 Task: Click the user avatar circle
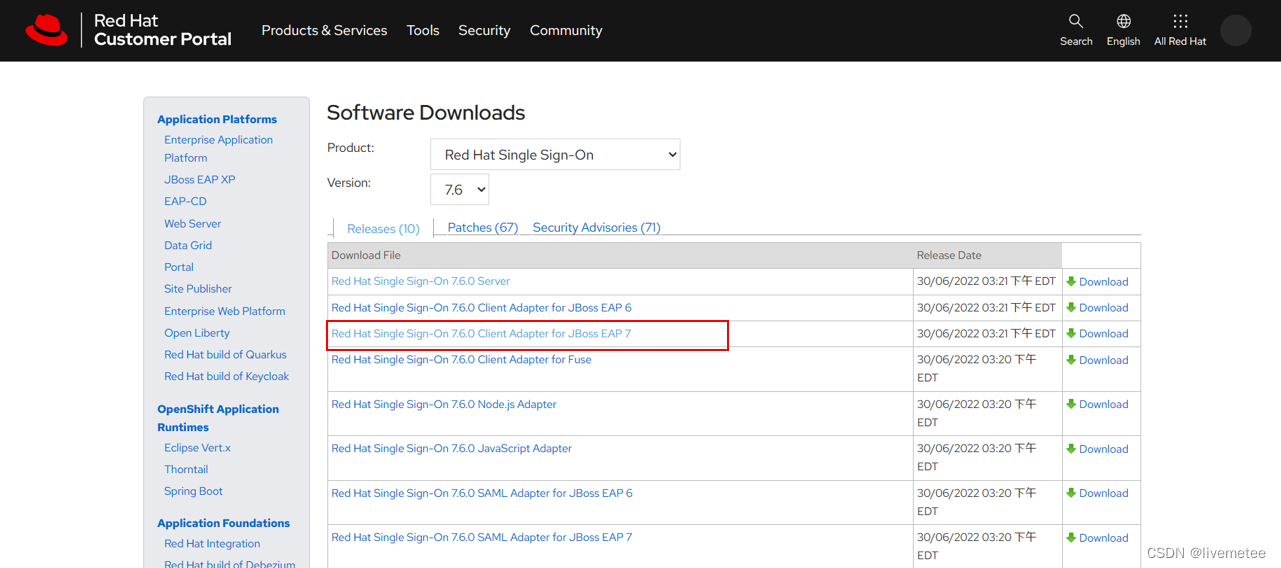coord(1236,30)
